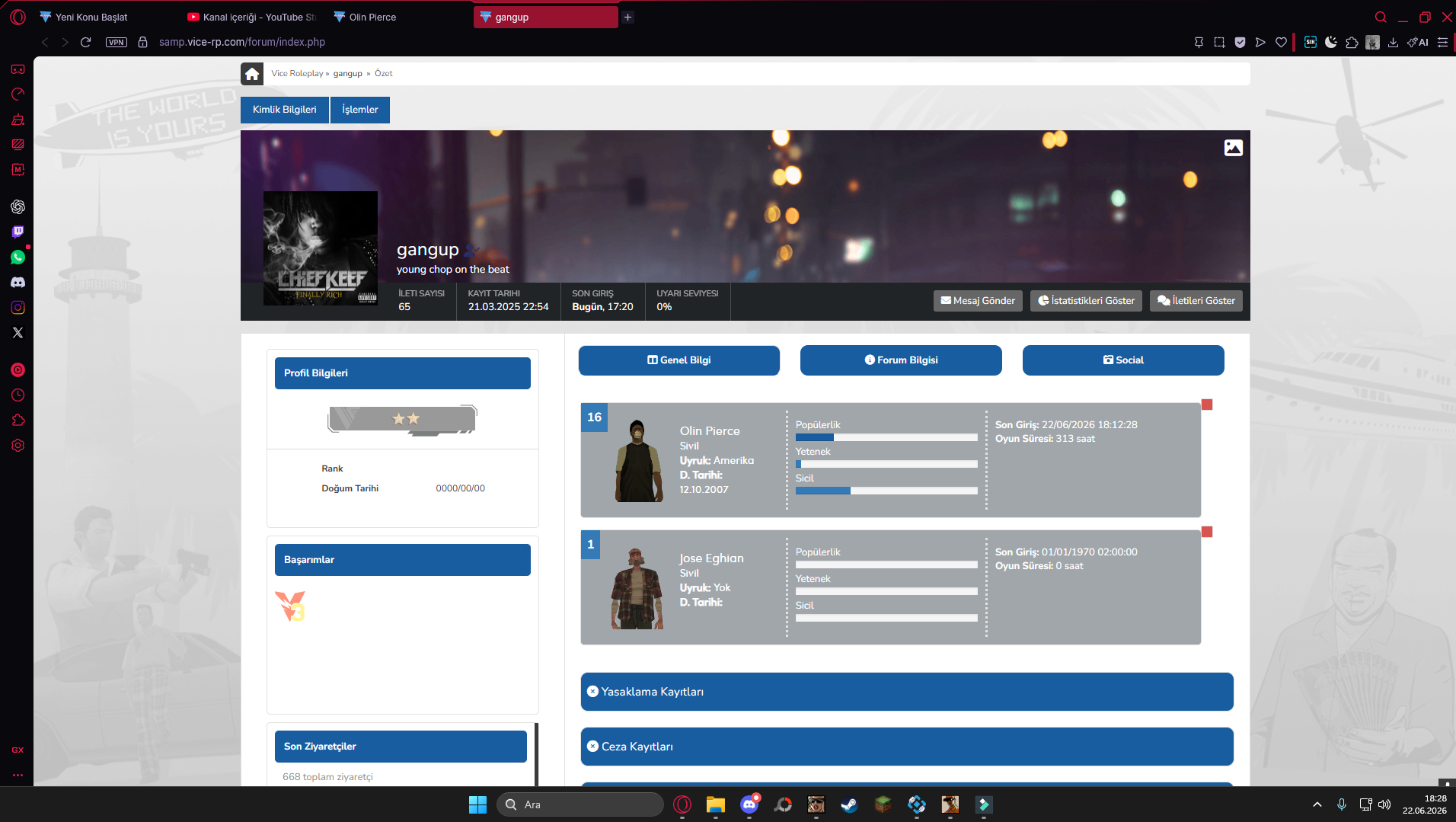Open the sidebar player icon
This screenshot has height=822, width=1456.
pos(18,369)
